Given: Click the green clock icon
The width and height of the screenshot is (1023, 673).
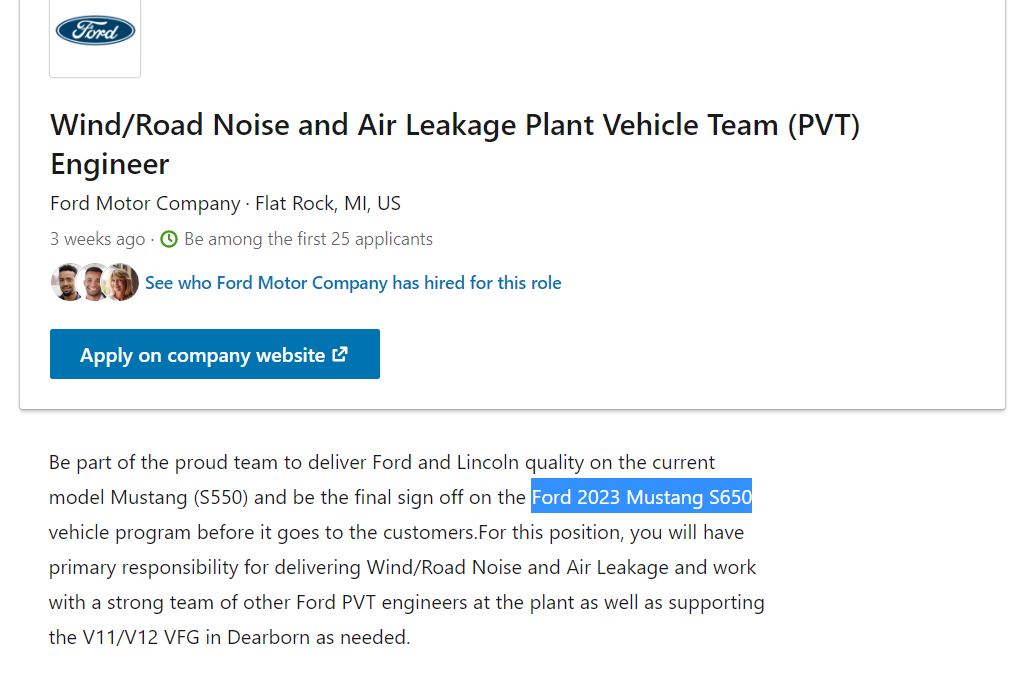Looking at the screenshot, I should coord(169,239).
